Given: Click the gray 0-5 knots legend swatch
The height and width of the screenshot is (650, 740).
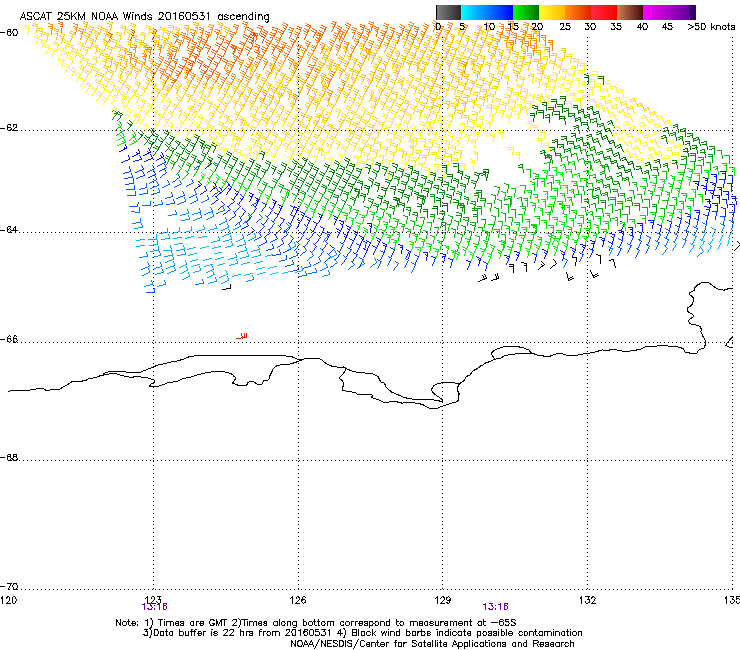Looking at the screenshot, I should tap(448, 12).
